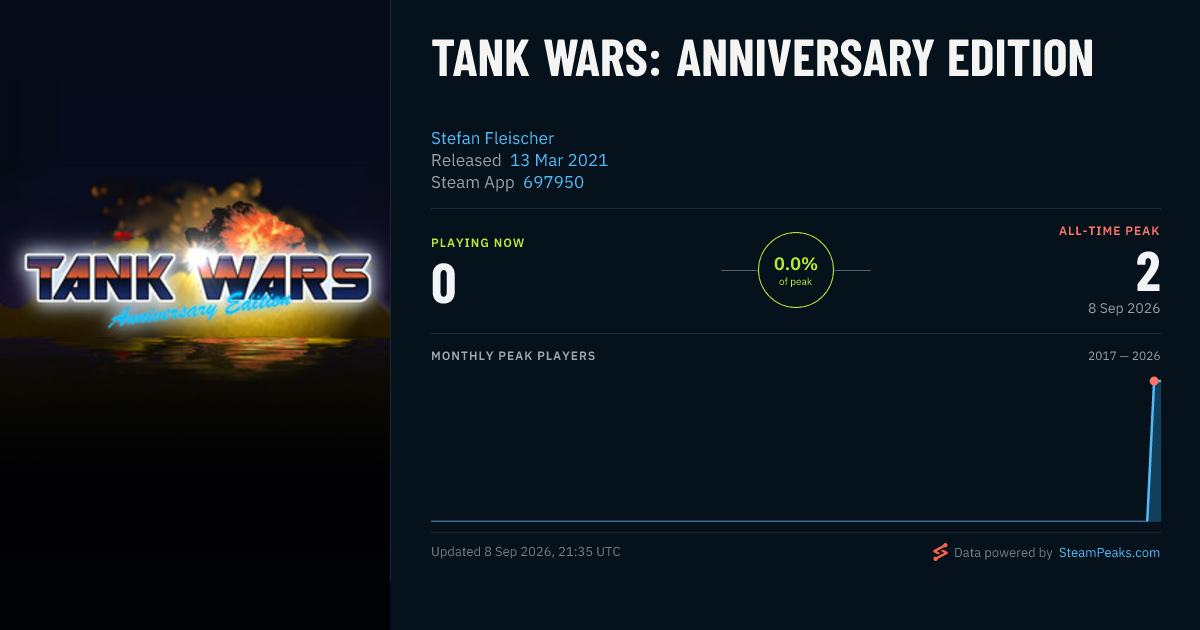Click the Updated timestamp text
The width and height of the screenshot is (1200, 630).
click(526, 551)
